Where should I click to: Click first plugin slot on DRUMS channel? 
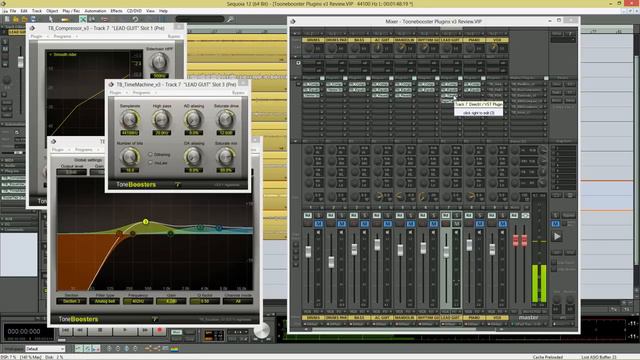pos(311,84)
